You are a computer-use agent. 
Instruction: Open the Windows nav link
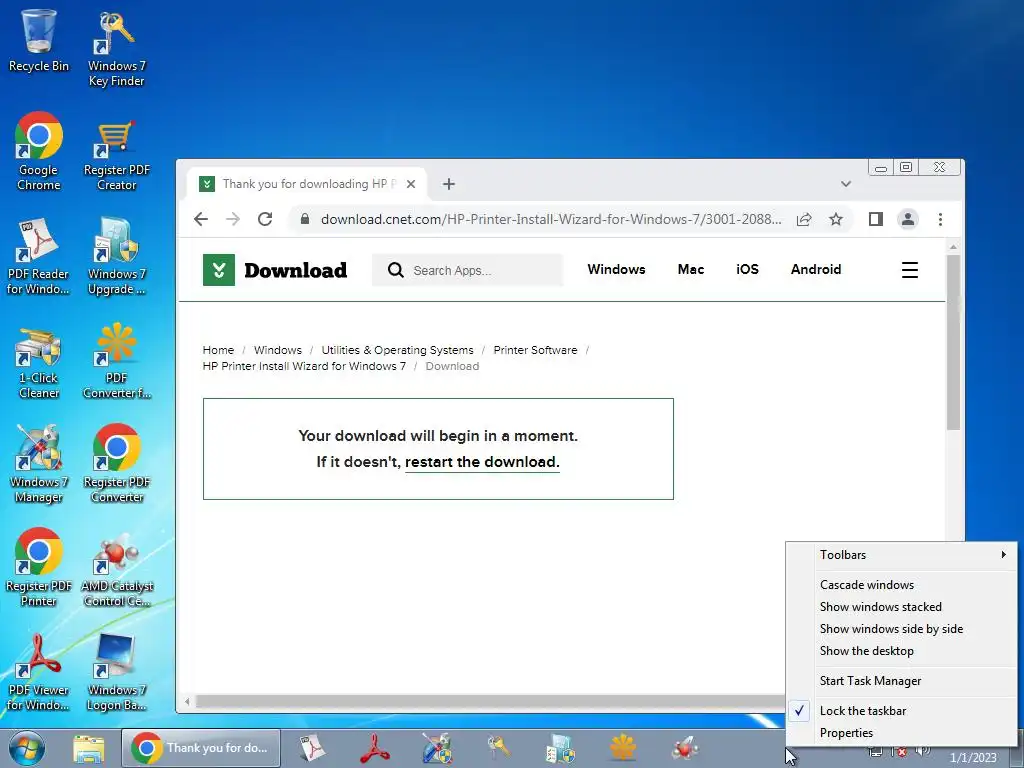pos(616,269)
